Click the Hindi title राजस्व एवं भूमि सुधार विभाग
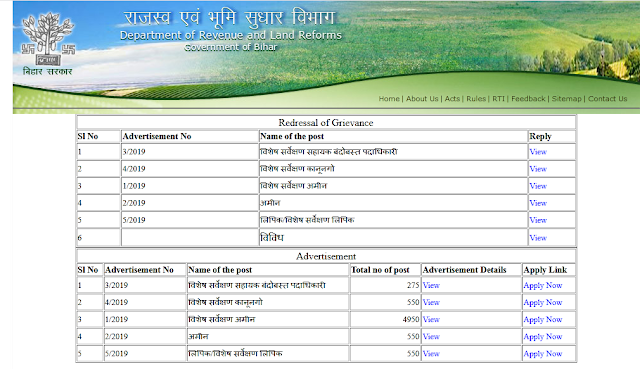640x369 pixels. click(229, 18)
